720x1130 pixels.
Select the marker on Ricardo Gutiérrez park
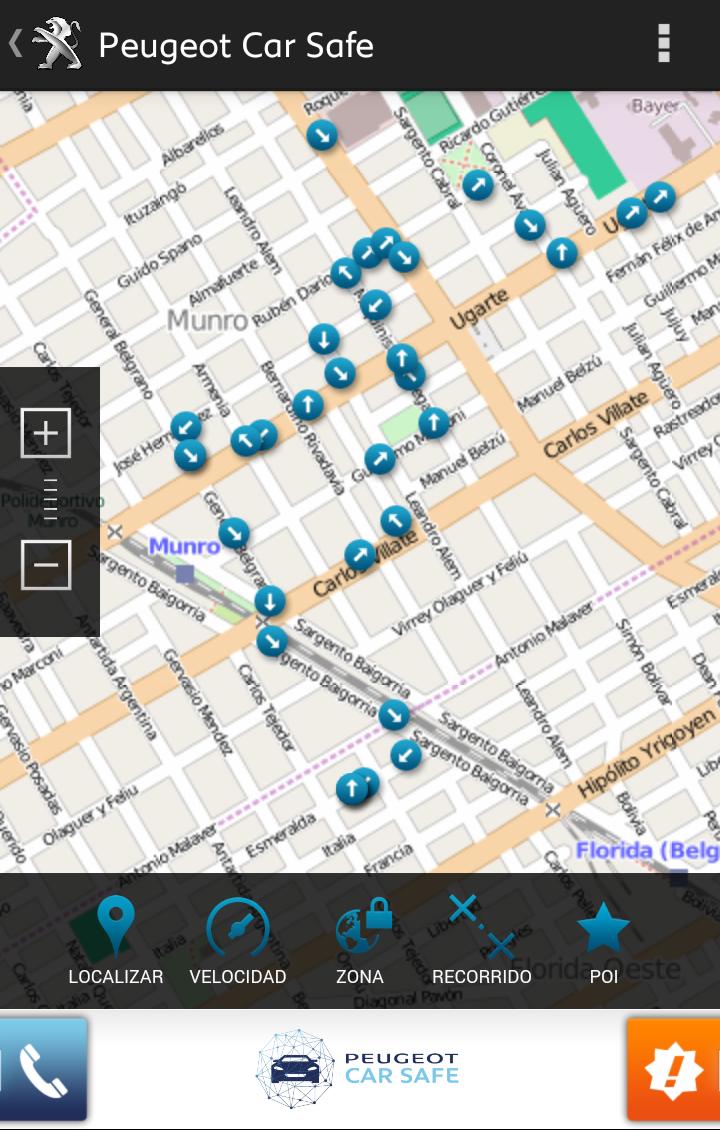[478, 185]
